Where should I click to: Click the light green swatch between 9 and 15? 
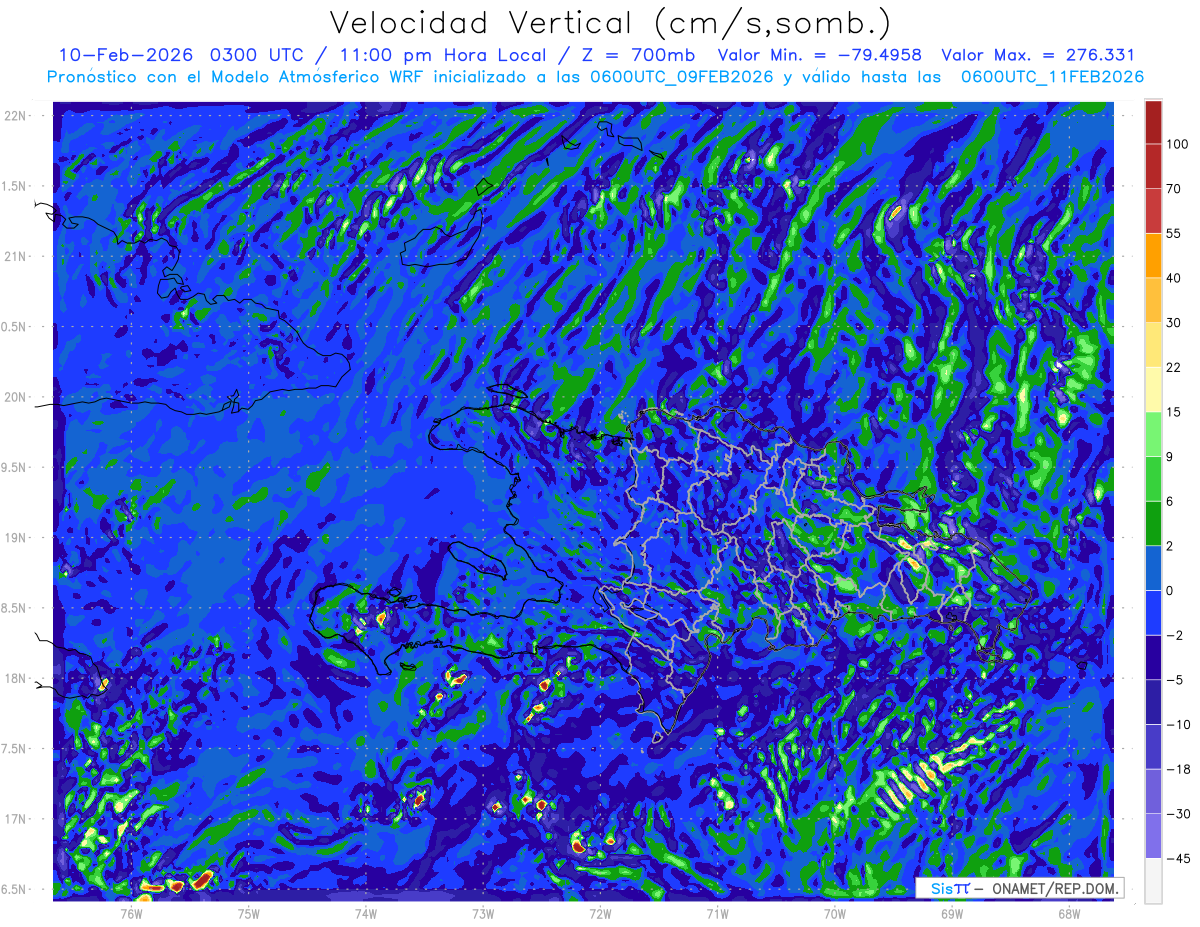click(1153, 434)
